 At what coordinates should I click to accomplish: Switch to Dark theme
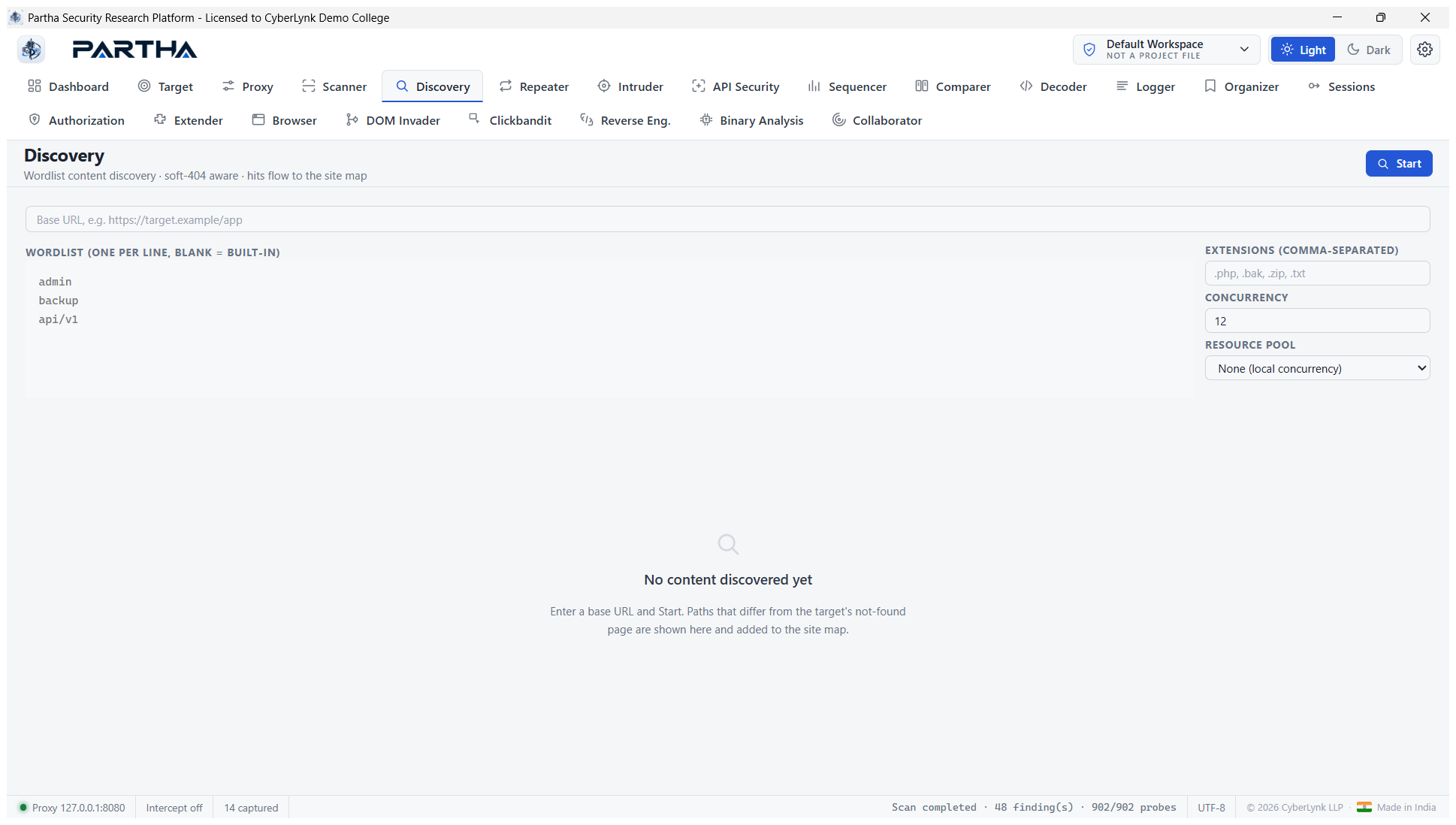[1368, 50]
